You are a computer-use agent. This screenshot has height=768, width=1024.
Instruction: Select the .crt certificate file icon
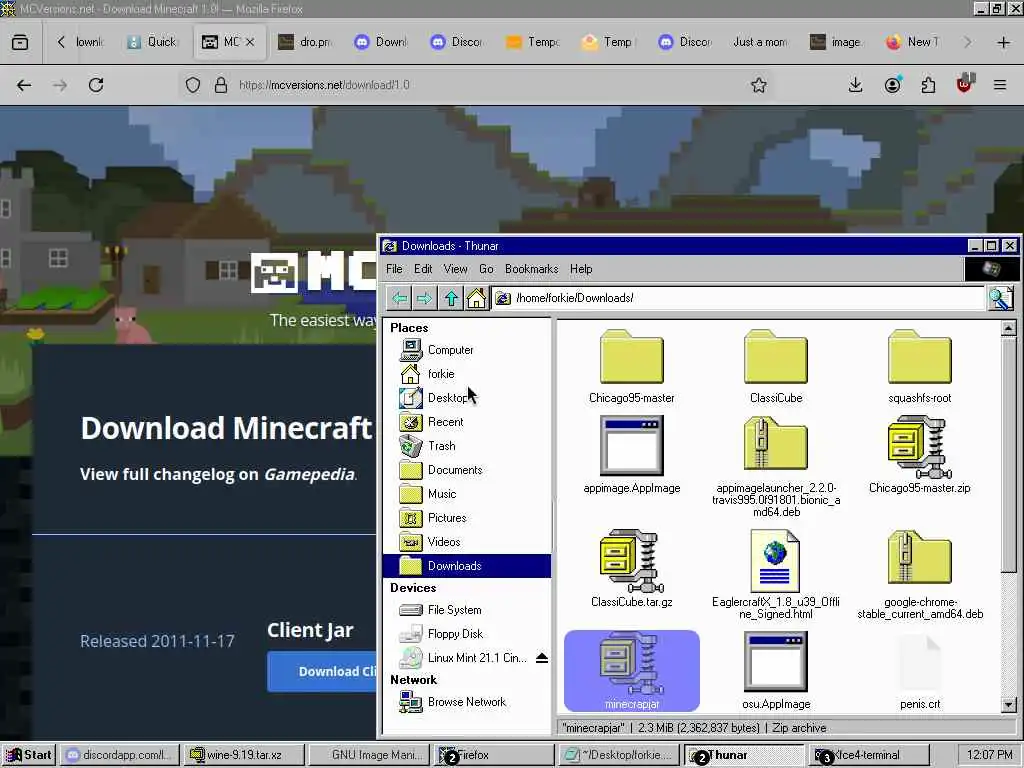pos(920,664)
